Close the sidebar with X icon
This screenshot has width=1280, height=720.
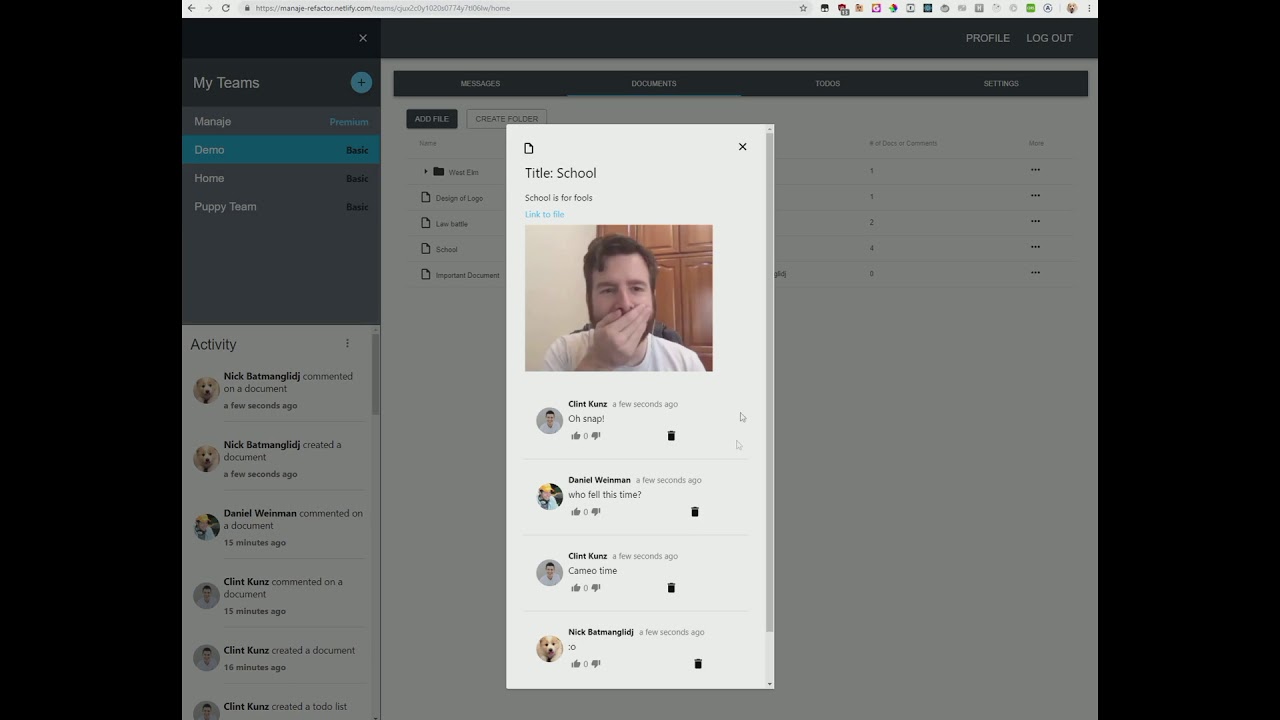(x=363, y=38)
